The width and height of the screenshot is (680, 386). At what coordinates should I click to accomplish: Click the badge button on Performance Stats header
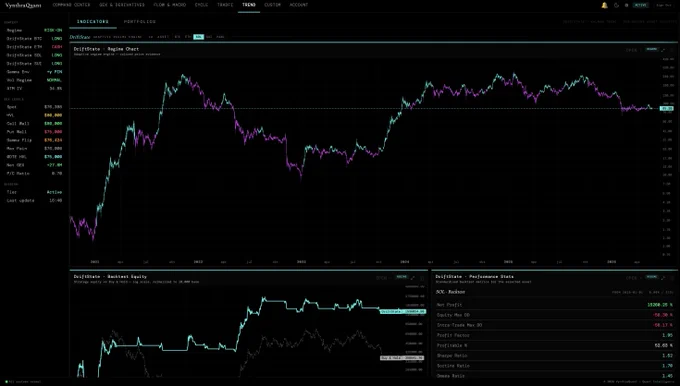[651, 277]
